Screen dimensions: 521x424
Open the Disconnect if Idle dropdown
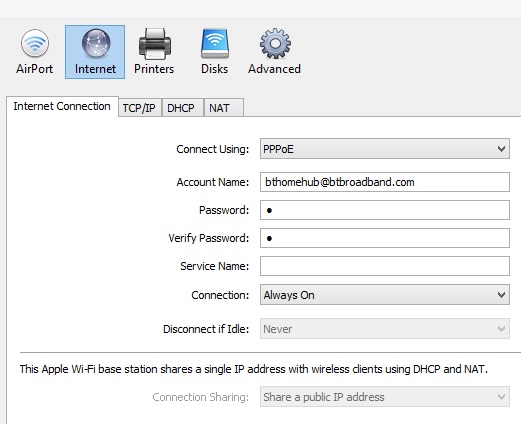tap(385, 329)
